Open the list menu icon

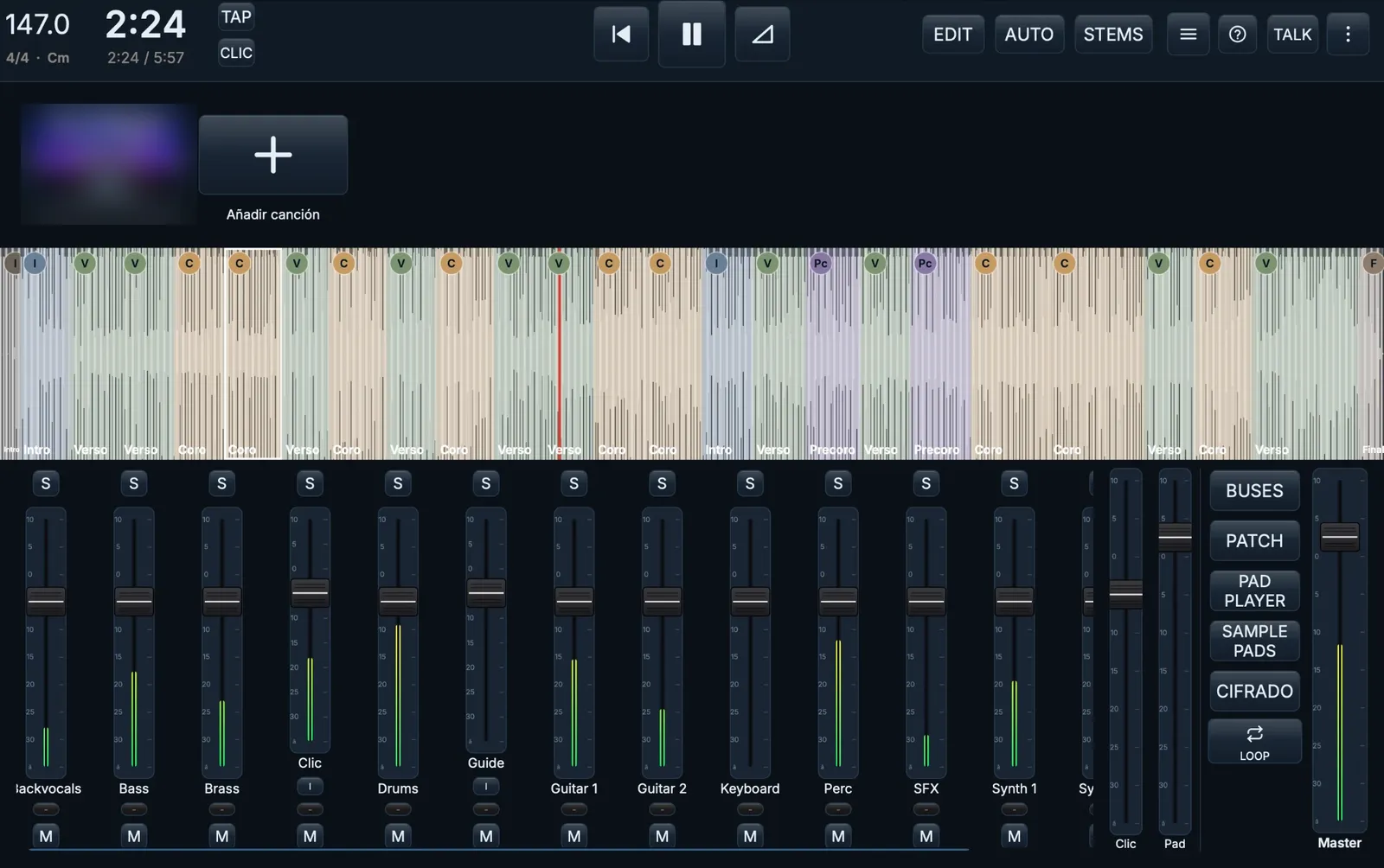coord(1189,35)
